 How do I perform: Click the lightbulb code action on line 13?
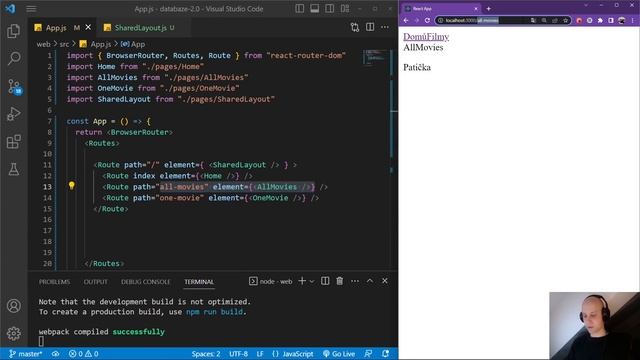71,186
